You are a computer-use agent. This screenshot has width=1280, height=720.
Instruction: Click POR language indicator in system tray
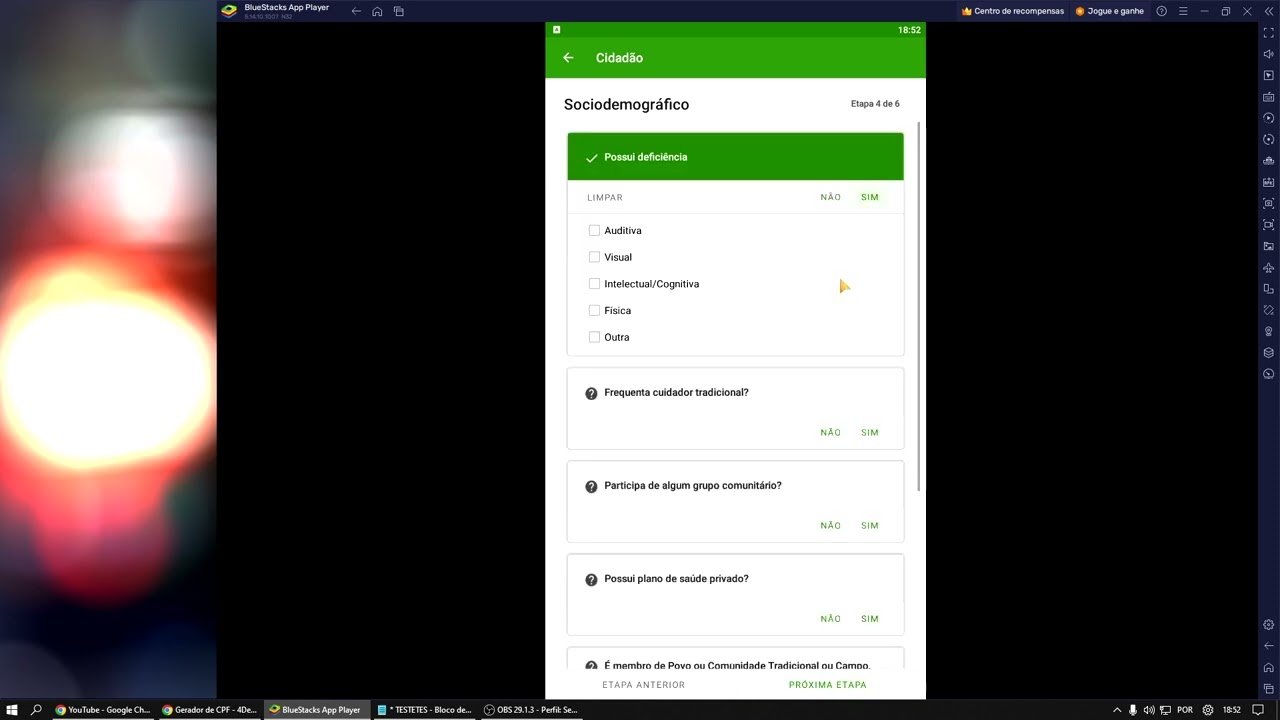pyautogui.click(x=1185, y=710)
